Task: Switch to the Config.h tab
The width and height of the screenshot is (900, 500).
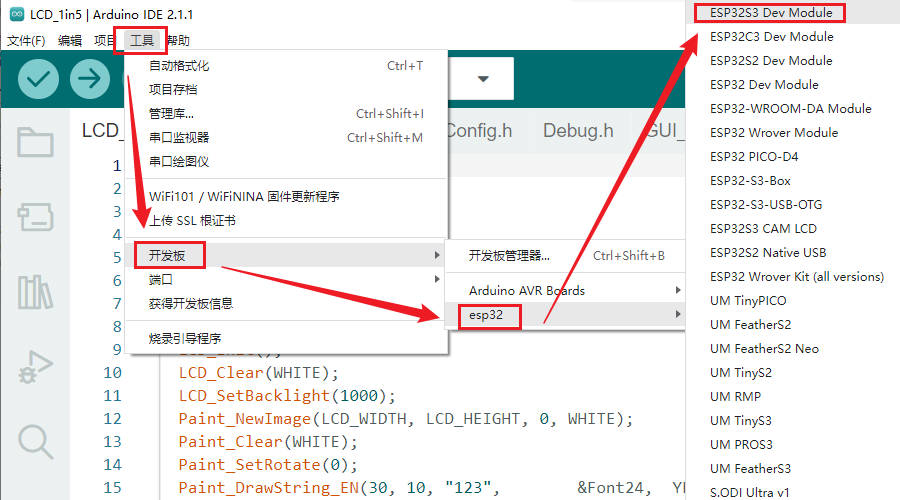Action: coord(480,131)
